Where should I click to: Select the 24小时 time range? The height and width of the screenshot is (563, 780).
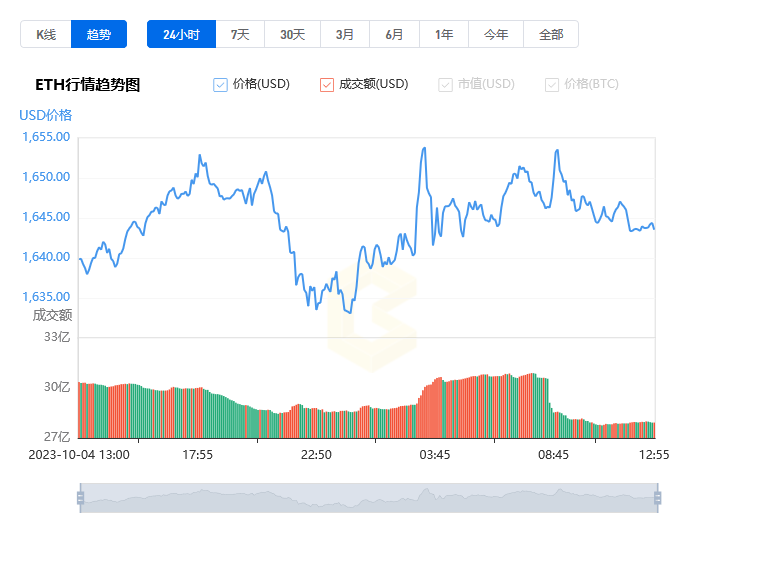182,34
